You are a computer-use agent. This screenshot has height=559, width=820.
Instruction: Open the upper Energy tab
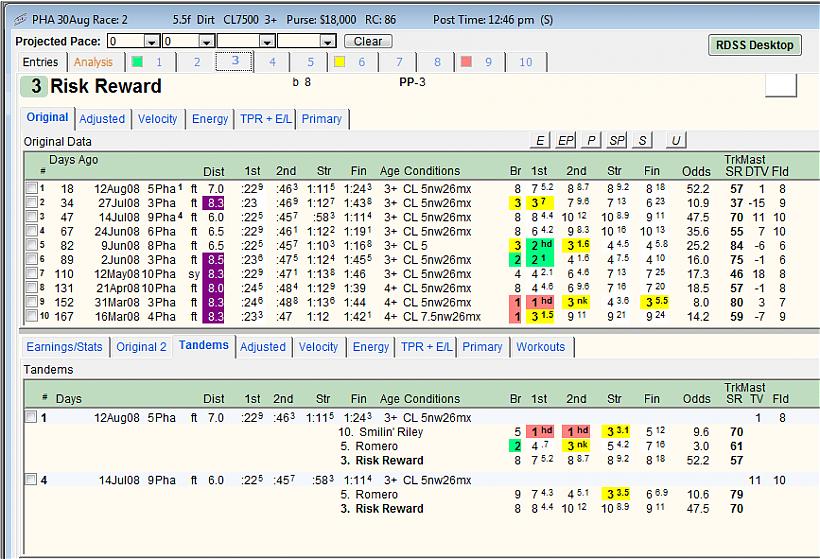tap(210, 119)
